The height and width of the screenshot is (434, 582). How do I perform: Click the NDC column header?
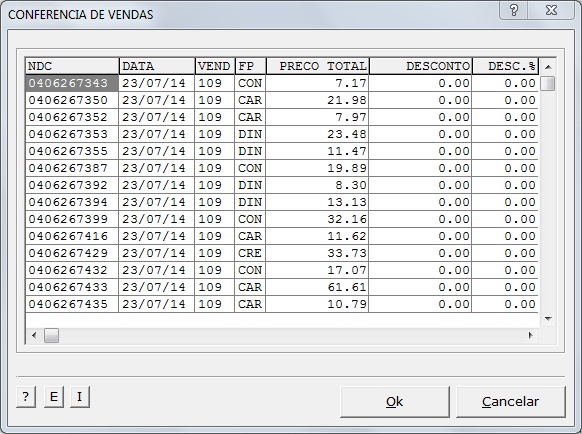click(72, 66)
